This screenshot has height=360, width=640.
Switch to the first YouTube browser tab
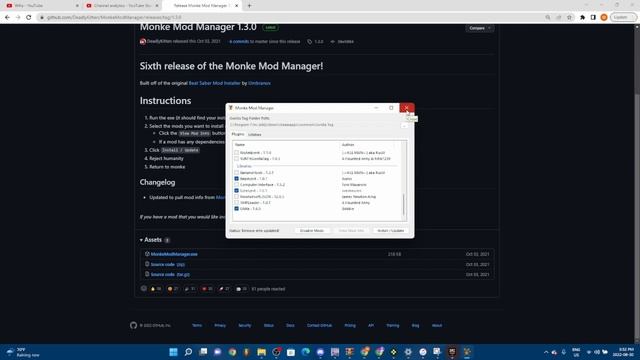41,6
